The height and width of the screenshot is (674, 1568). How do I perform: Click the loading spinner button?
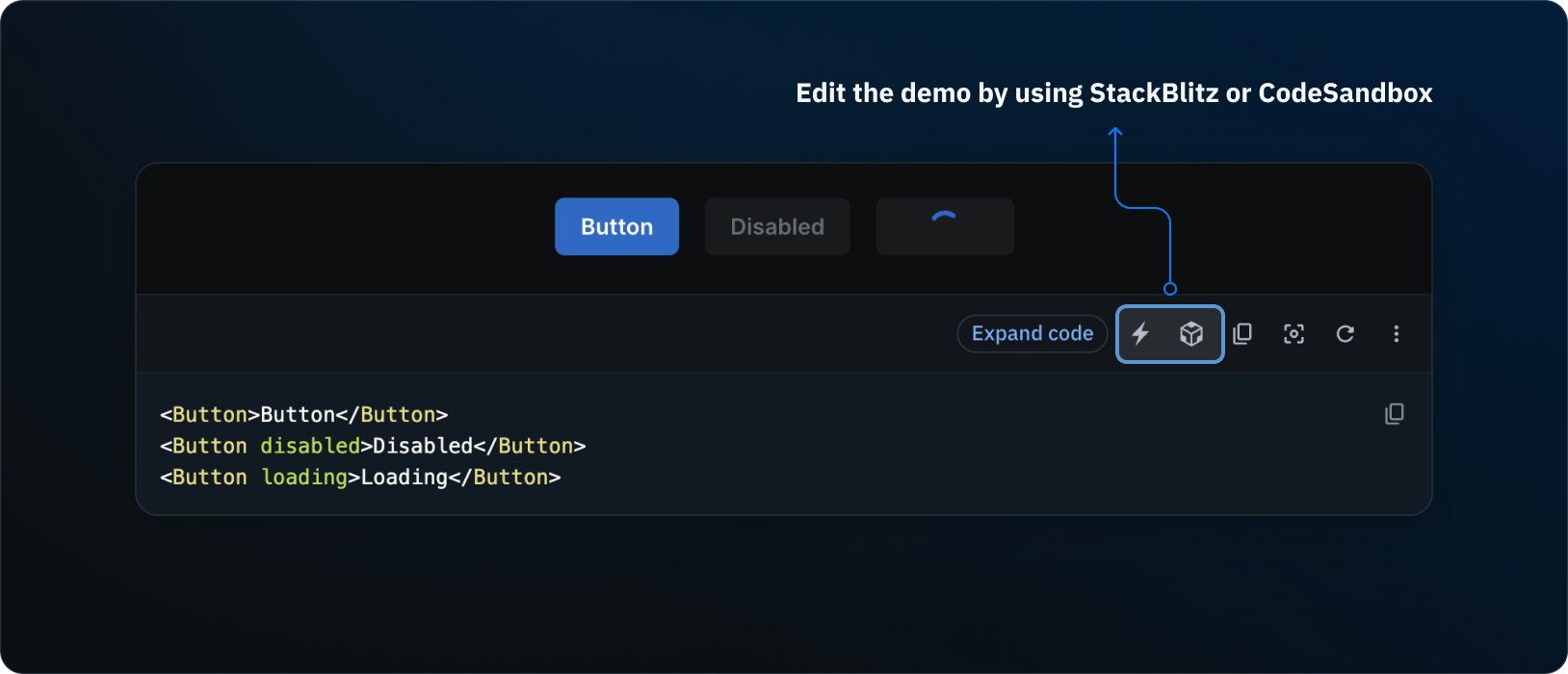pos(944,226)
